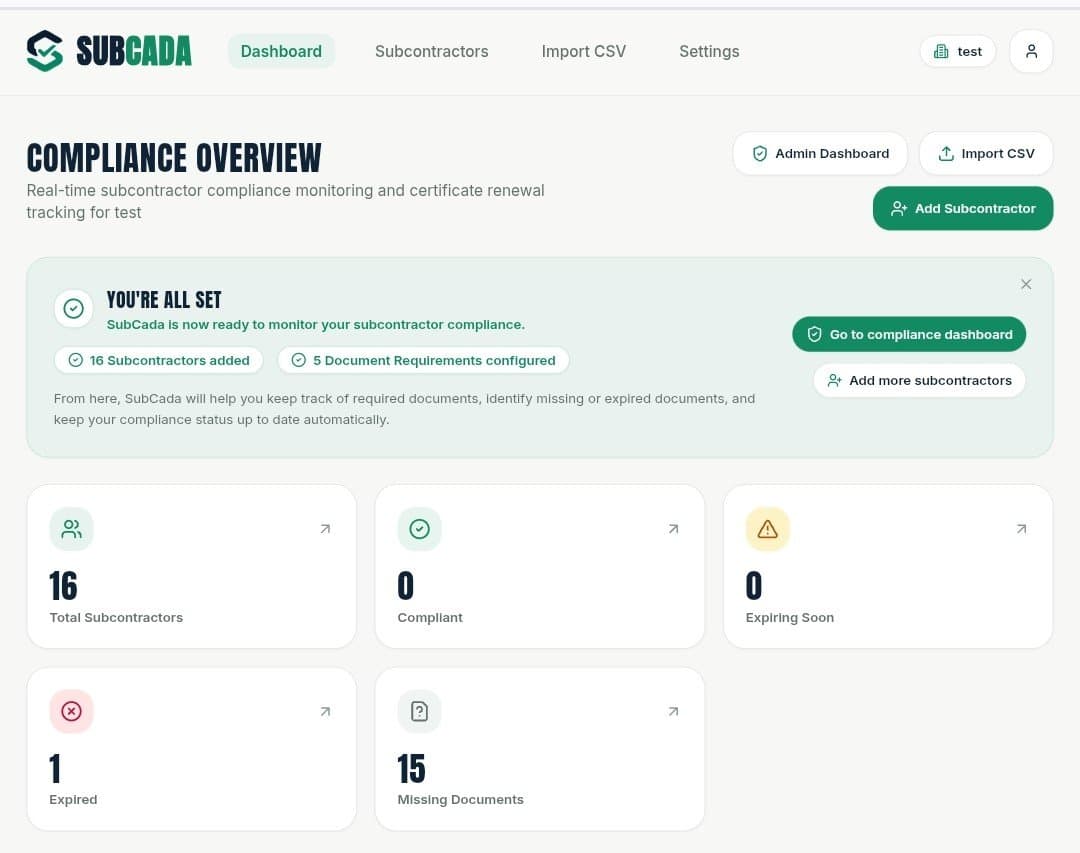
Task: Go to the Subcontractors tab
Action: [x=431, y=52]
